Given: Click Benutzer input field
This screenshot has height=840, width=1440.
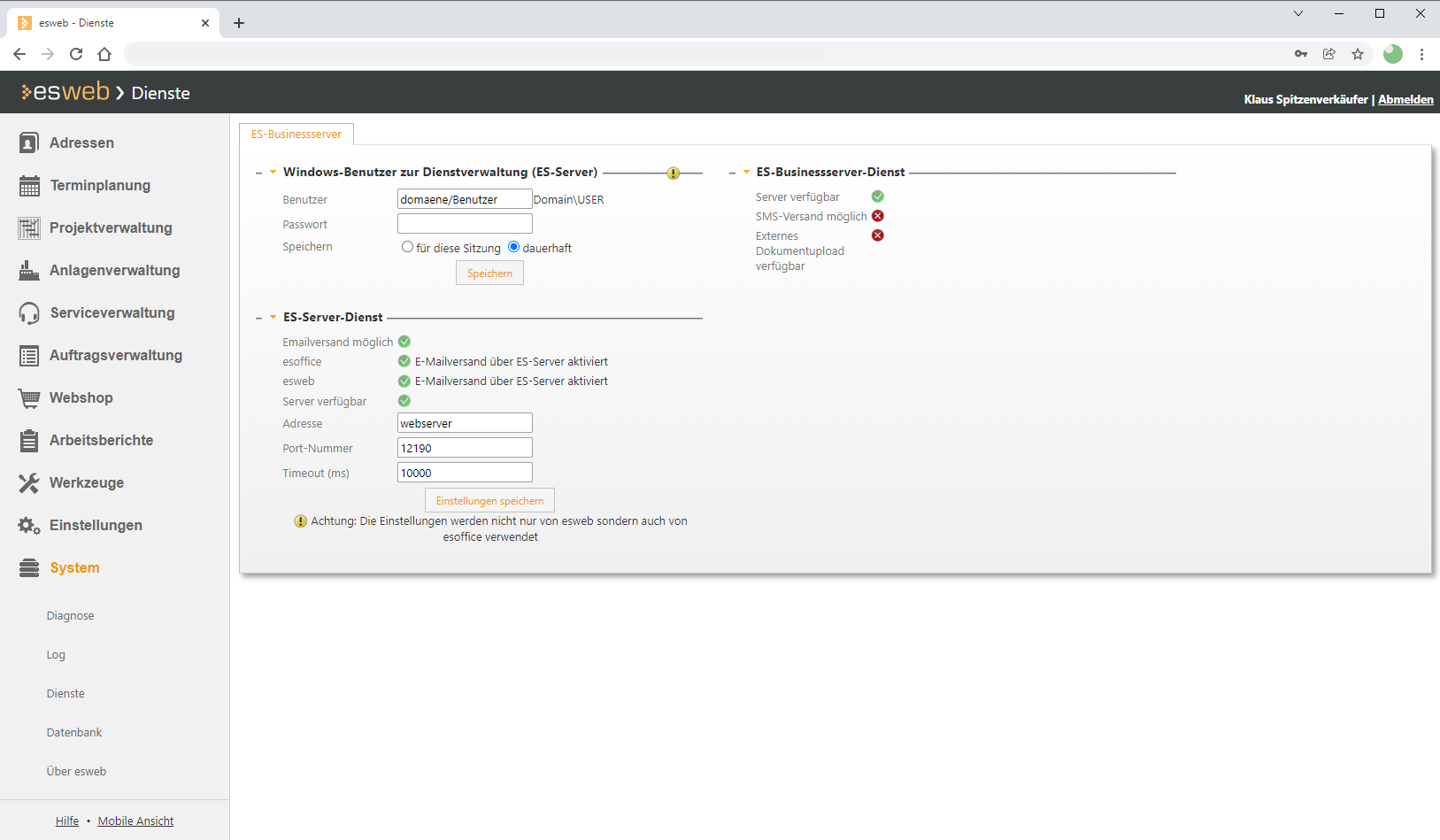Looking at the screenshot, I should tap(465, 199).
